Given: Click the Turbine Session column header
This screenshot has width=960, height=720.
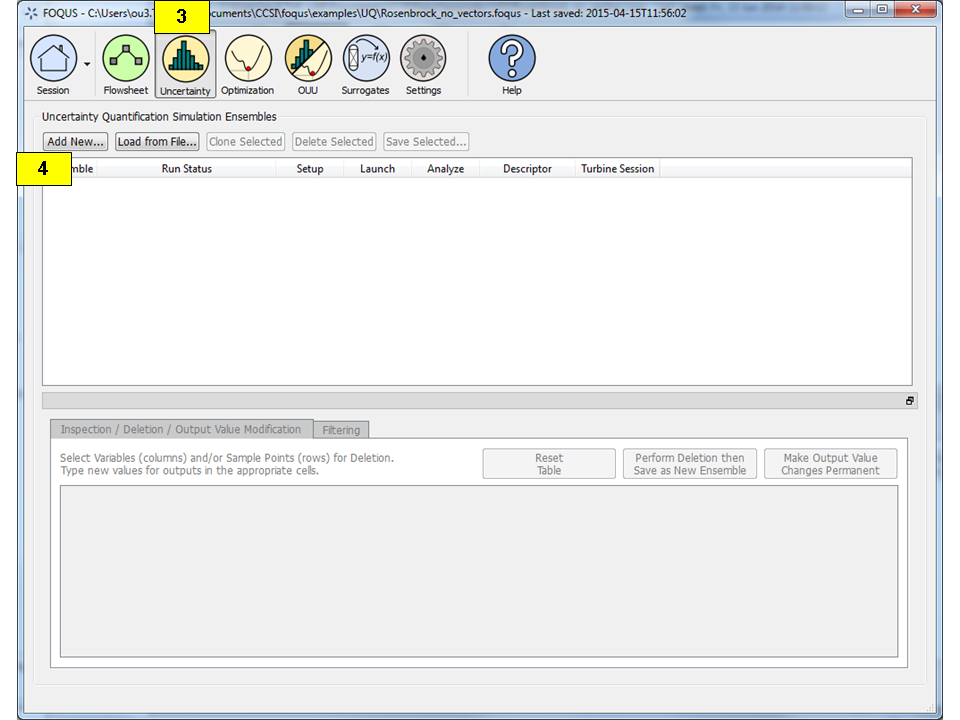Looking at the screenshot, I should coord(617,168).
